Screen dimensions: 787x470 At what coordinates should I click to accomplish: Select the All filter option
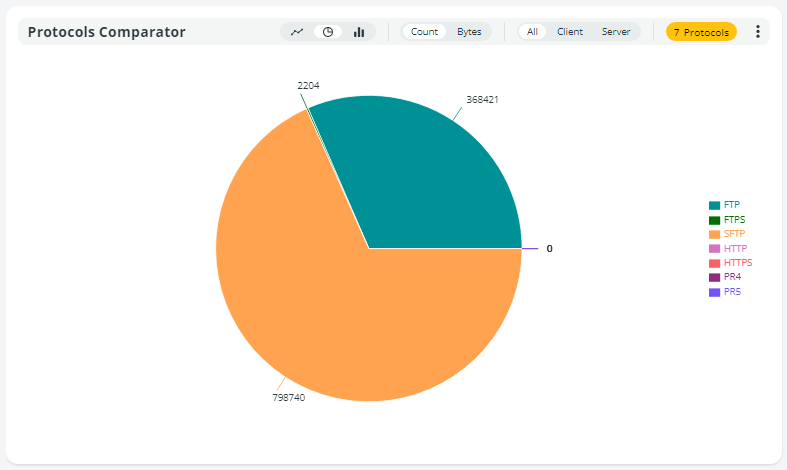532,32
